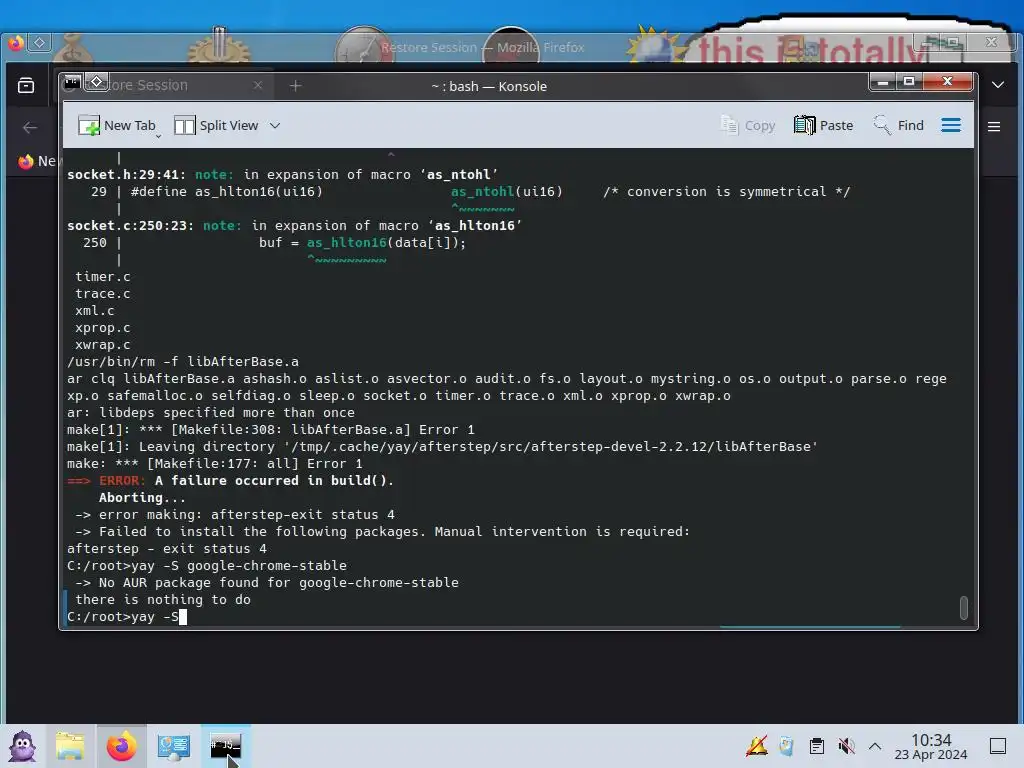Screen dimensions: 1024x768
Task: Click the text 'there is nothing to do'
Action: click(x=163, y=600)
